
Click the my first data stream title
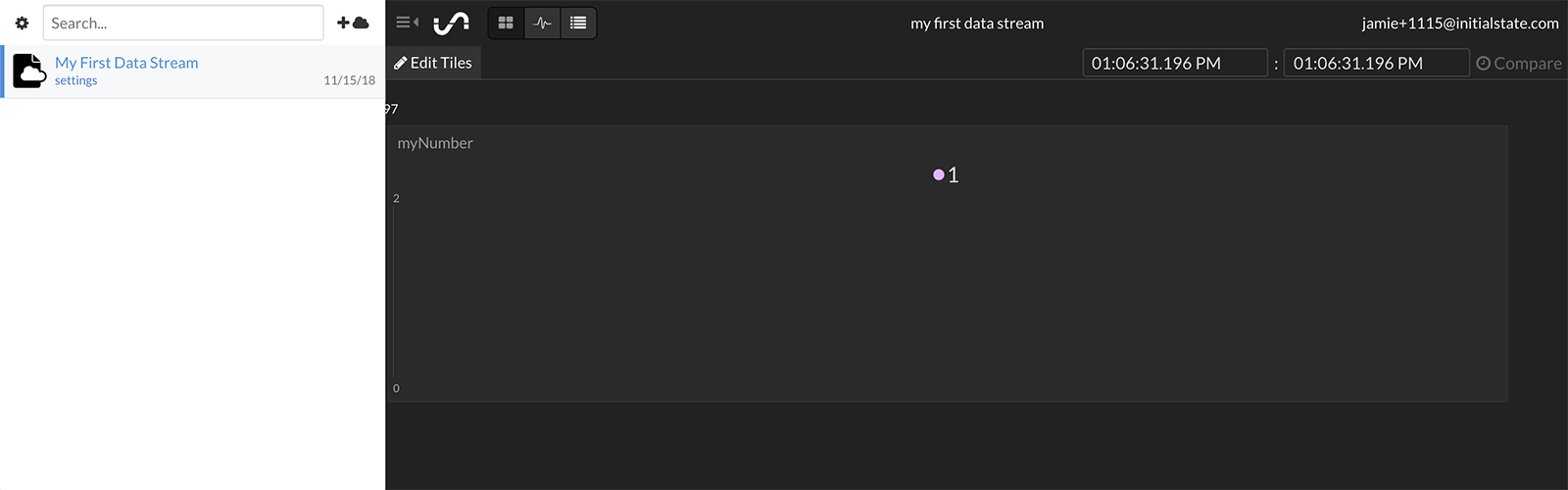tap(977, 23)
